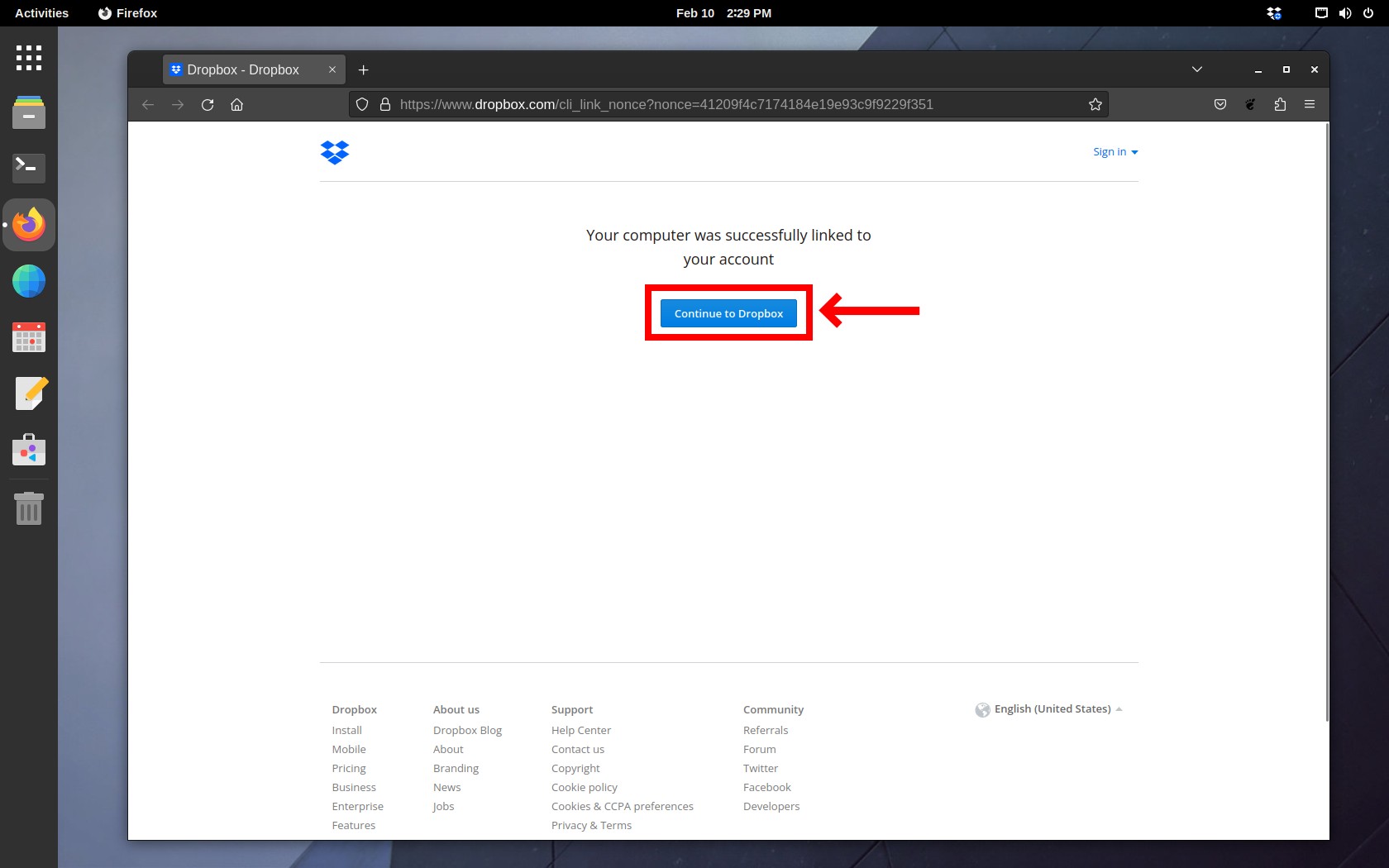Launch Terminal from dock

(29, 168)
